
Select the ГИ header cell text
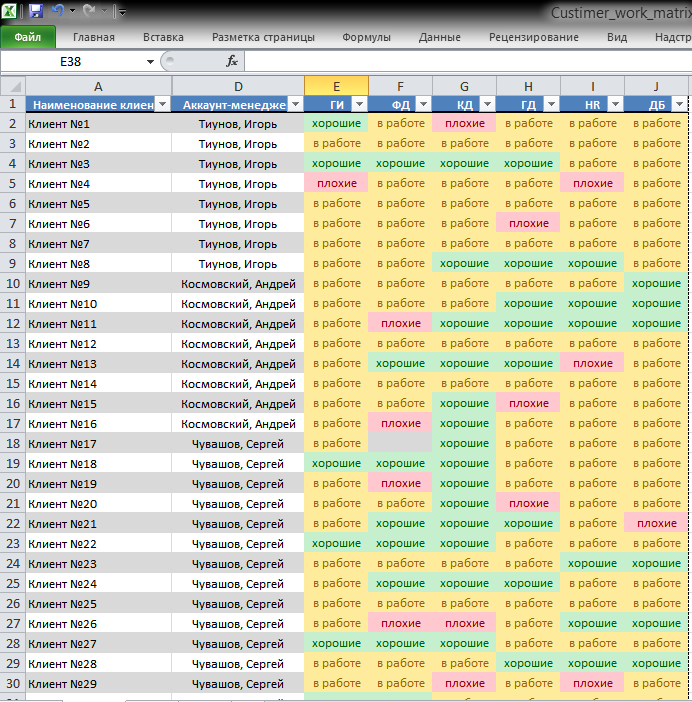pyautogui.click(x=337, y=105)
